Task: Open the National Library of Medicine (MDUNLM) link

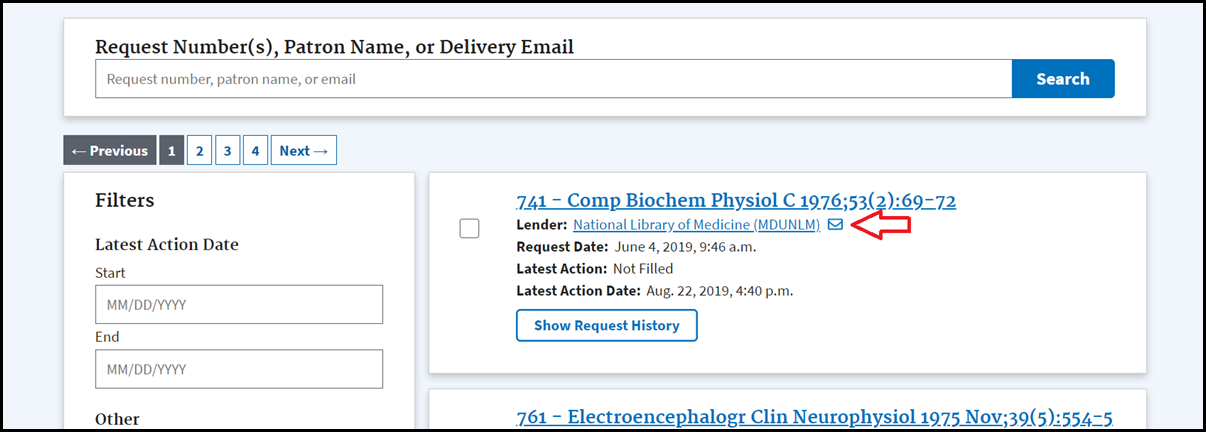Action: coord(696,225)
